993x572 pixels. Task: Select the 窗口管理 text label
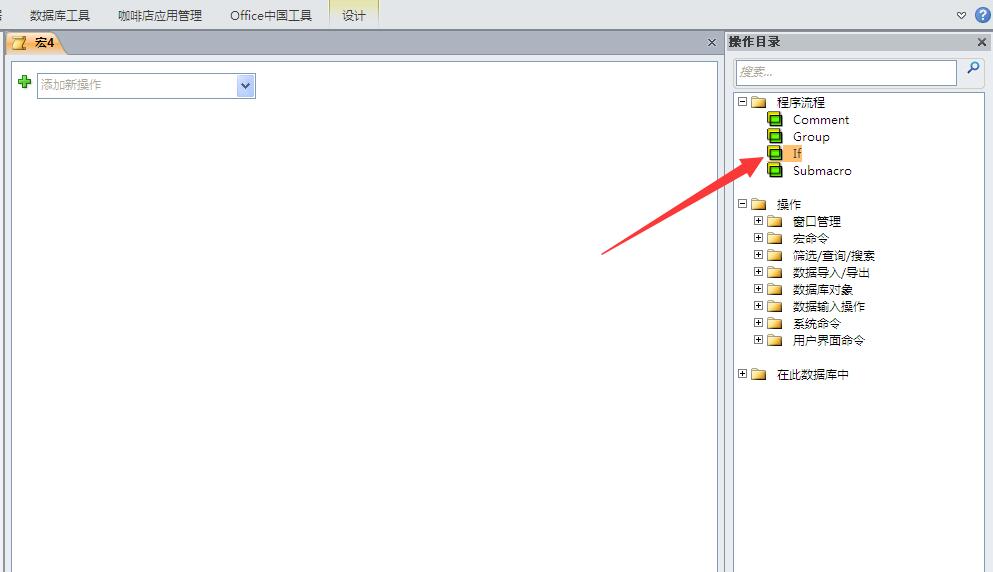pyautogui.click(x=816, y=222)
